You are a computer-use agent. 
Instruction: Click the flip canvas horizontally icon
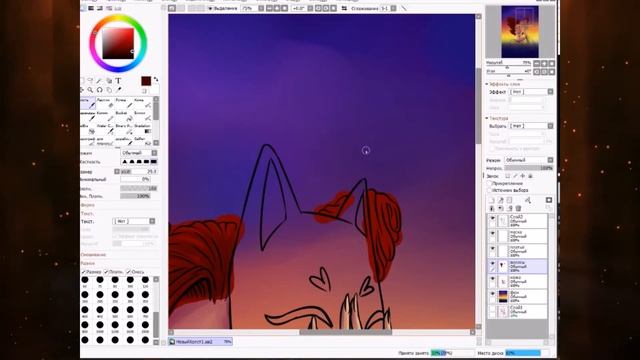click(x=344, y=8)
